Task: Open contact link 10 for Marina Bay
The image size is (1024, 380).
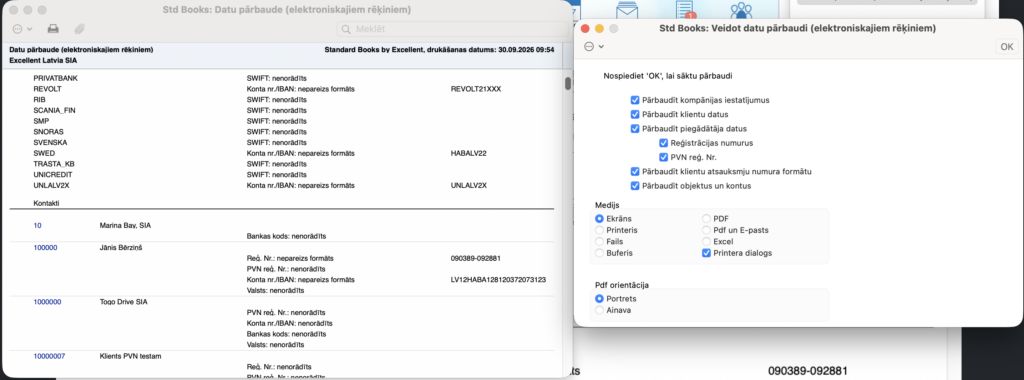Action: click(37, 225)
